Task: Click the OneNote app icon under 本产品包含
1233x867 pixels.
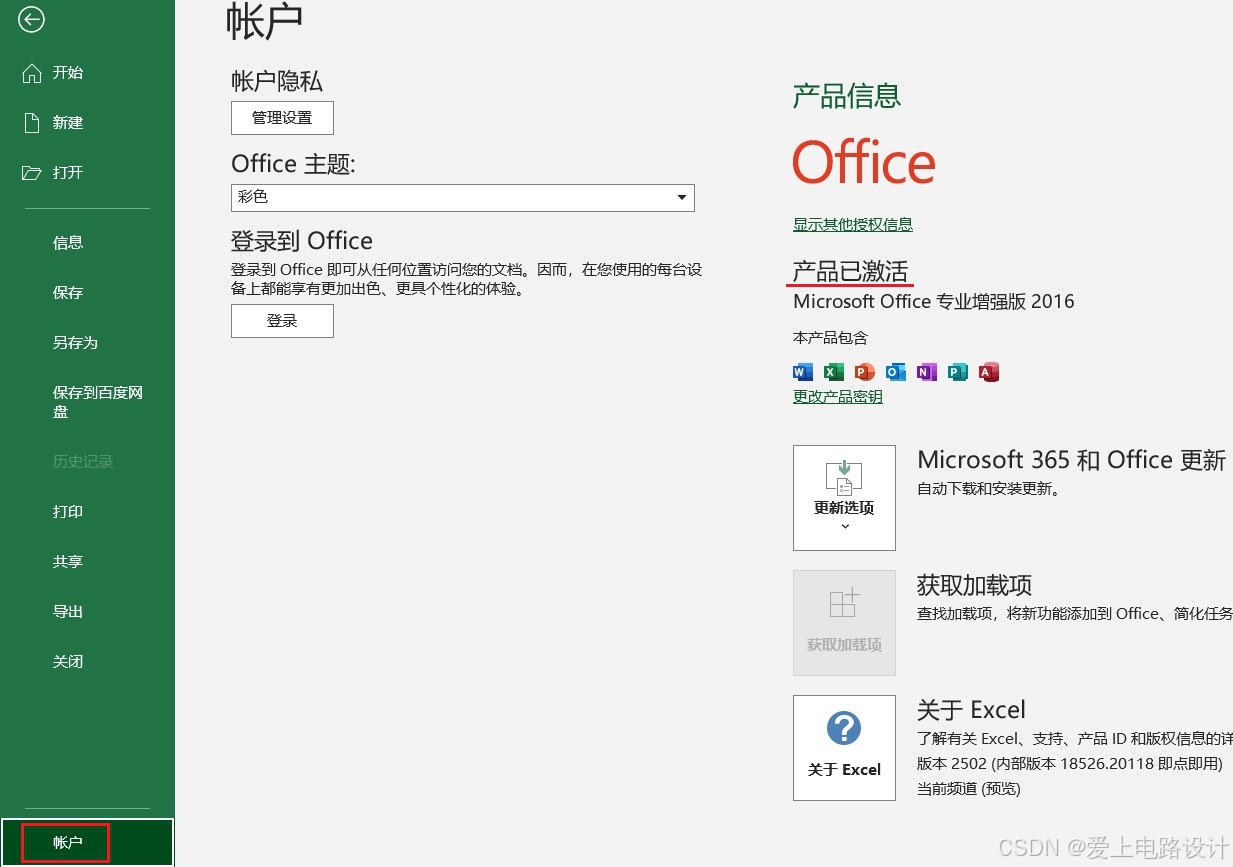Action: click(x=927, y=372)
